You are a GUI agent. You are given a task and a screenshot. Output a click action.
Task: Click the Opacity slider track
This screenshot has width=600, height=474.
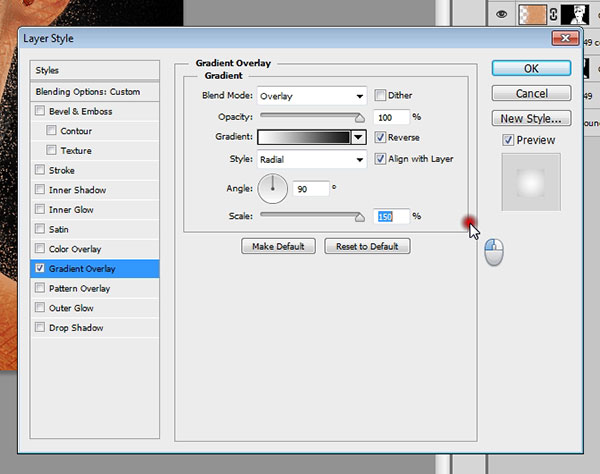[x=310, y=117]
